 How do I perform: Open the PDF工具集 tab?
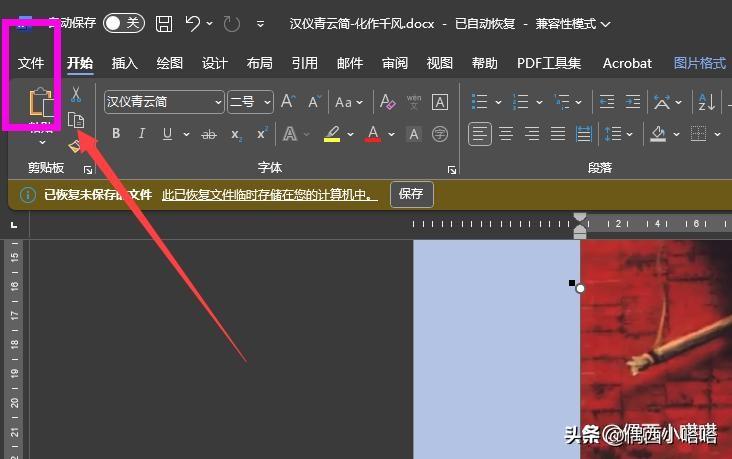[x=549, y=63]
